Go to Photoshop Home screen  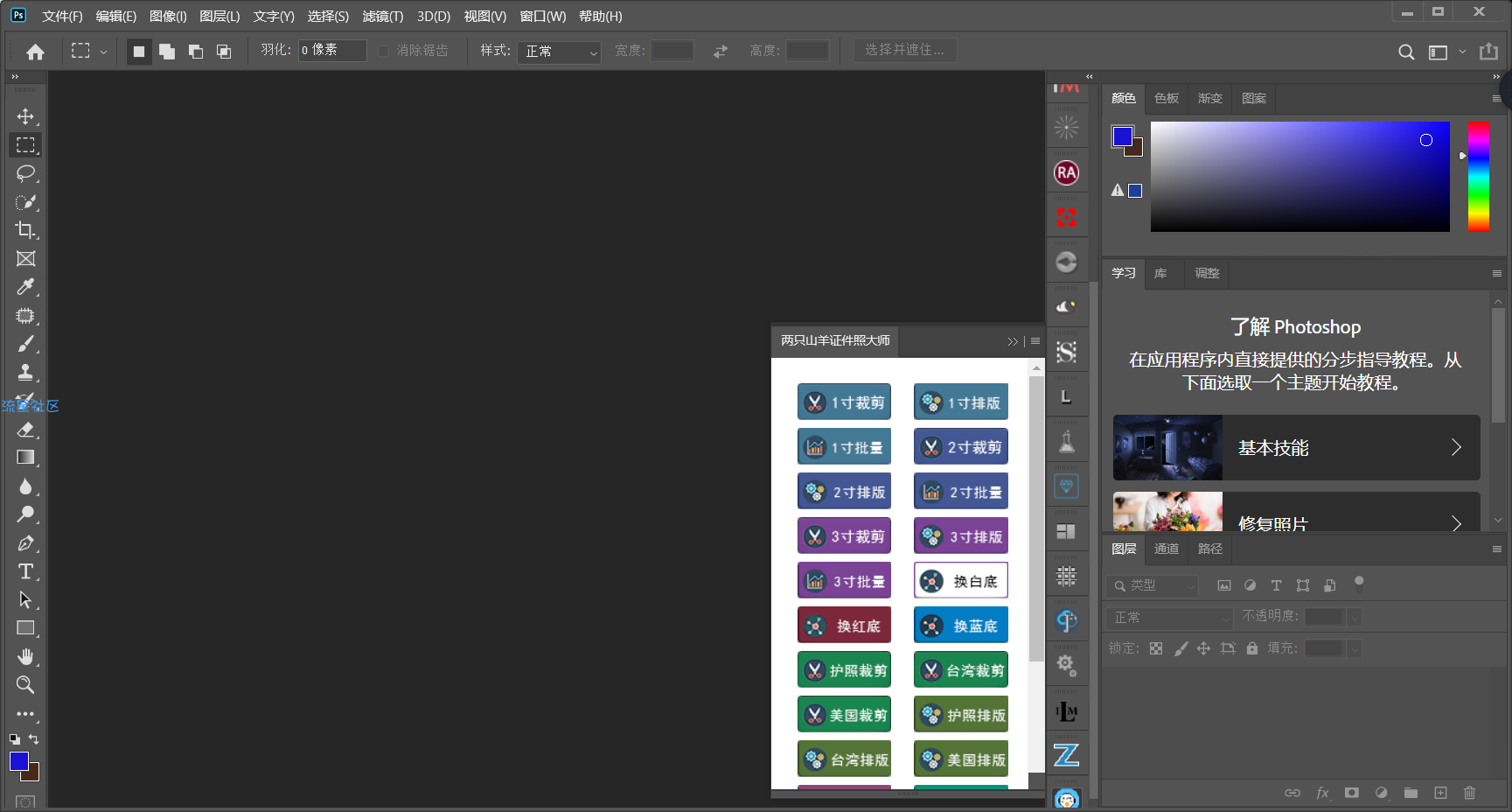35,52
